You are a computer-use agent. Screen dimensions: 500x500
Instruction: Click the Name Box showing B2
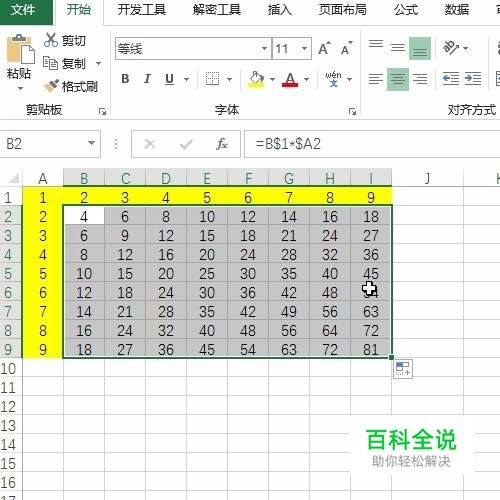pyautogui.click(x=50, y=144)
